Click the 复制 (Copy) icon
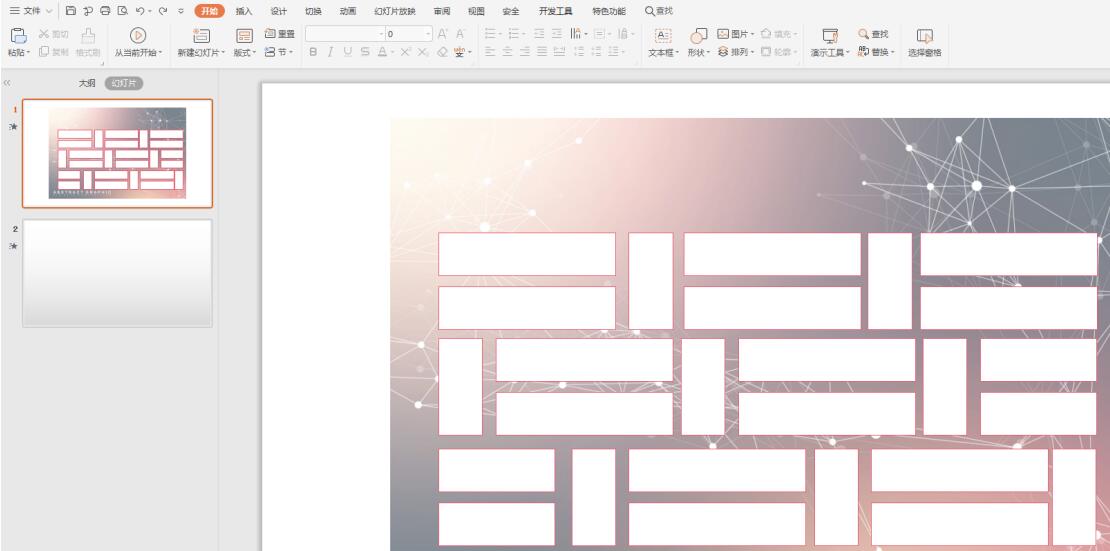The width and height of the screenshot is (1110, 551). pos(43,52)
